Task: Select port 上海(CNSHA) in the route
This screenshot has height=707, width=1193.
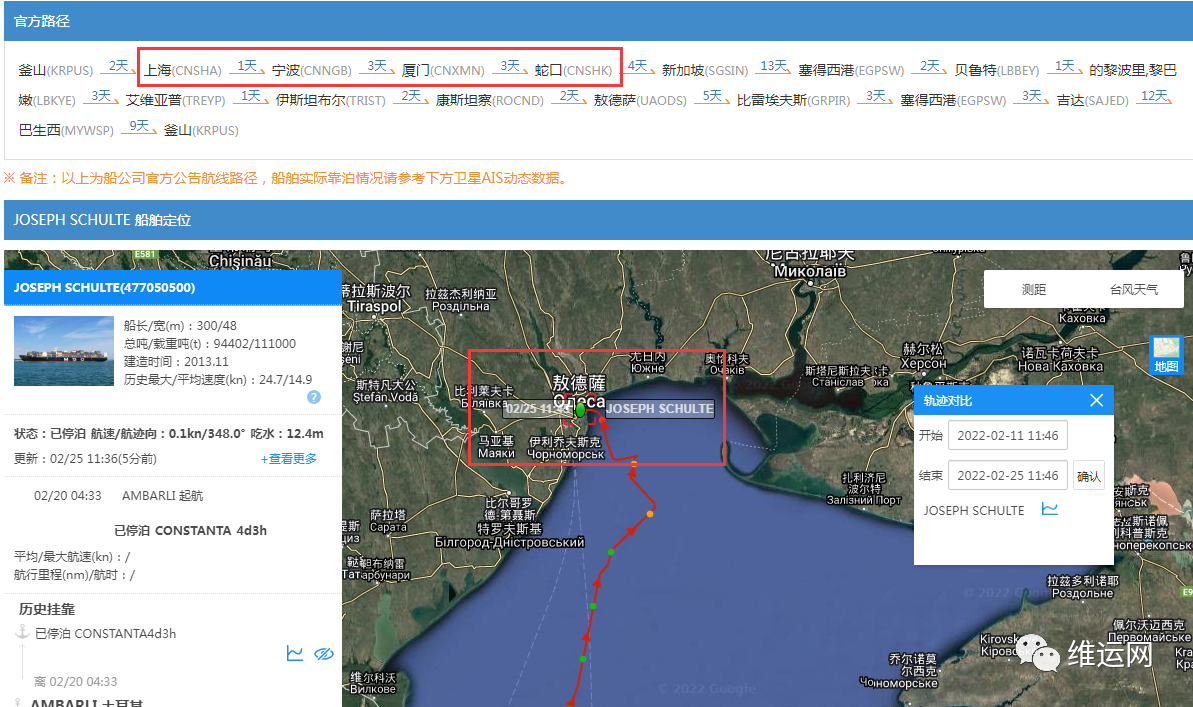Action: [x=183, y=70]
